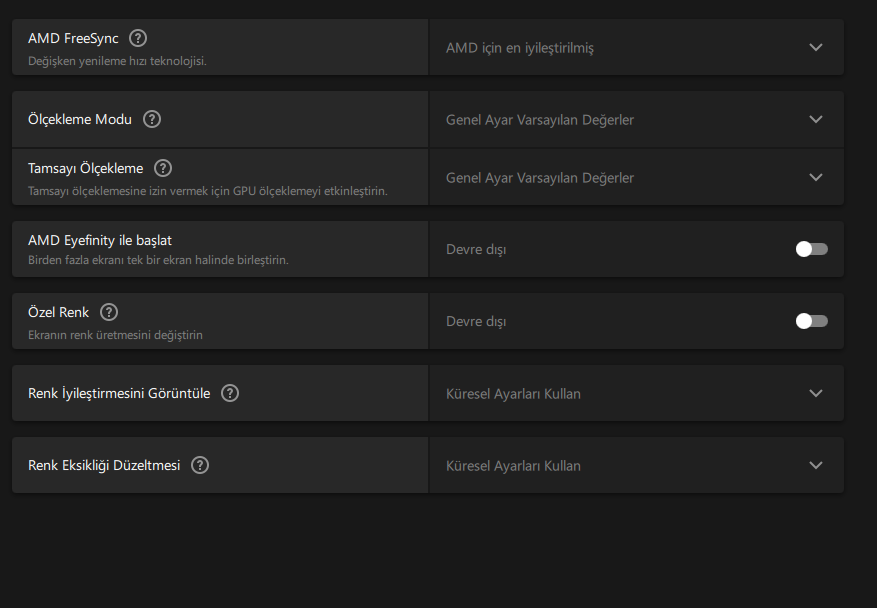Enable the AMD Eyefinity ile başlat toggle
The width and height of the screenshot is (877, 608).
(x=812, y=249)
